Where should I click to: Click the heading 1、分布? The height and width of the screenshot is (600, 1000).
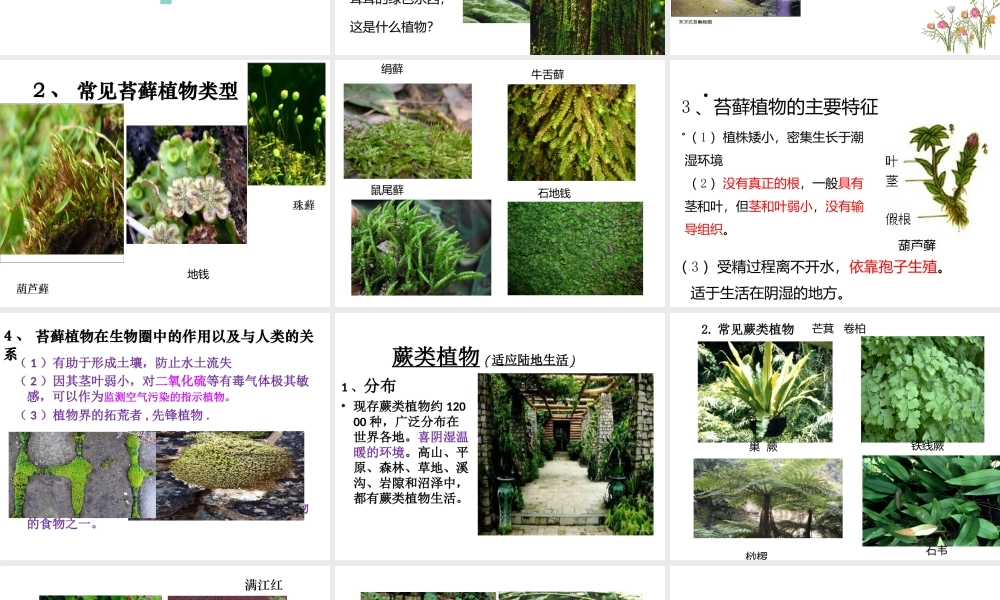click(x=369, y=386)
